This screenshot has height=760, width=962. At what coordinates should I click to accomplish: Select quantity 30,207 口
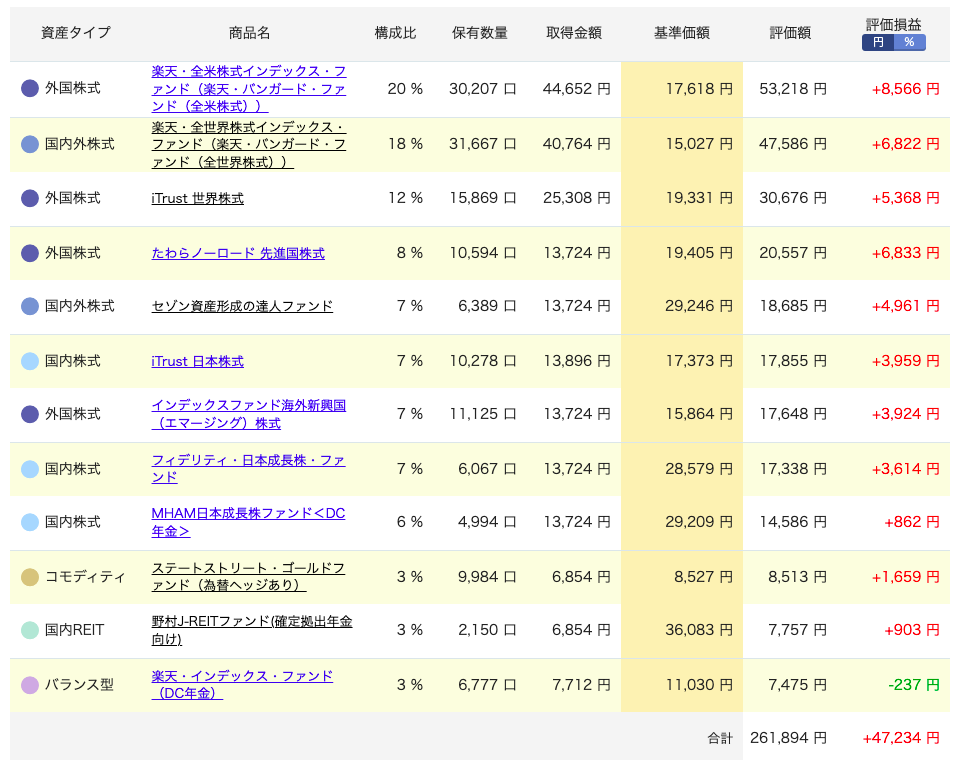[482, 89]
